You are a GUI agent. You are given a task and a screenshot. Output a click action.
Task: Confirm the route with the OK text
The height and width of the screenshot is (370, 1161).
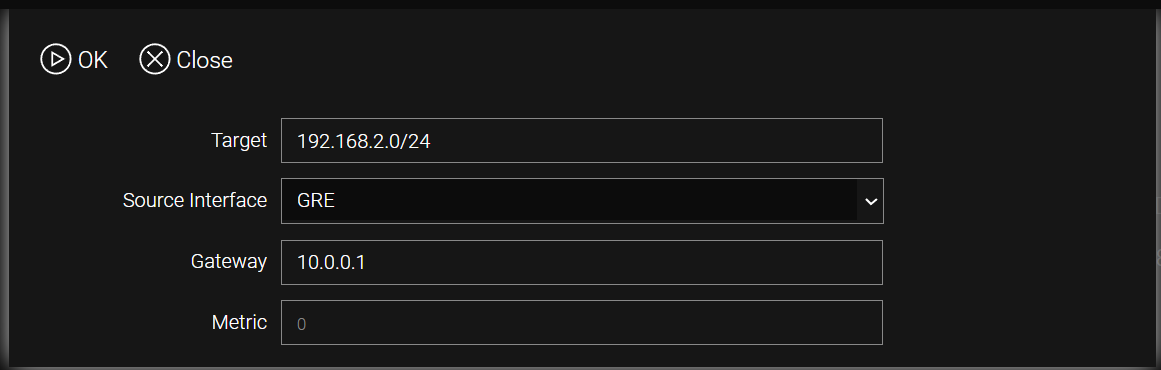coord(93,60)
